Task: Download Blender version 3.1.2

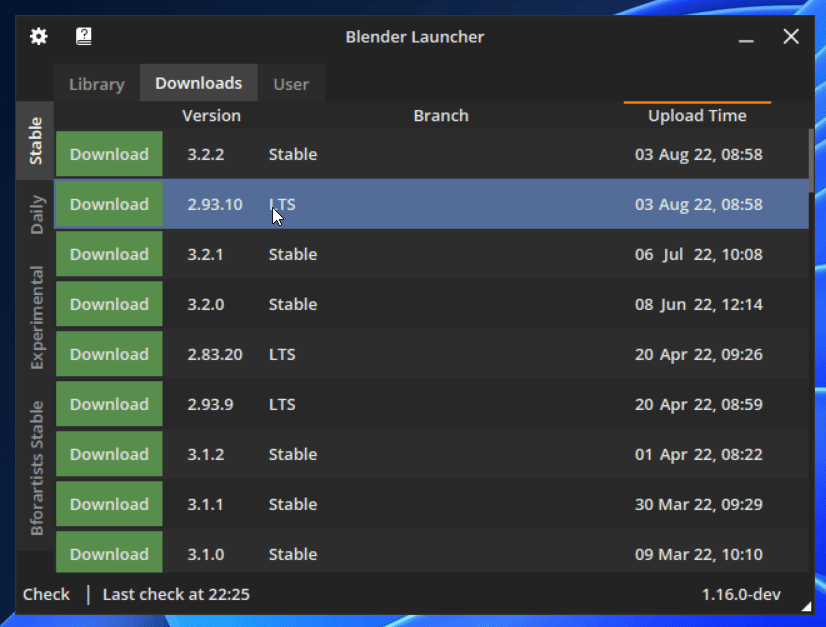Action: [110, 454]
